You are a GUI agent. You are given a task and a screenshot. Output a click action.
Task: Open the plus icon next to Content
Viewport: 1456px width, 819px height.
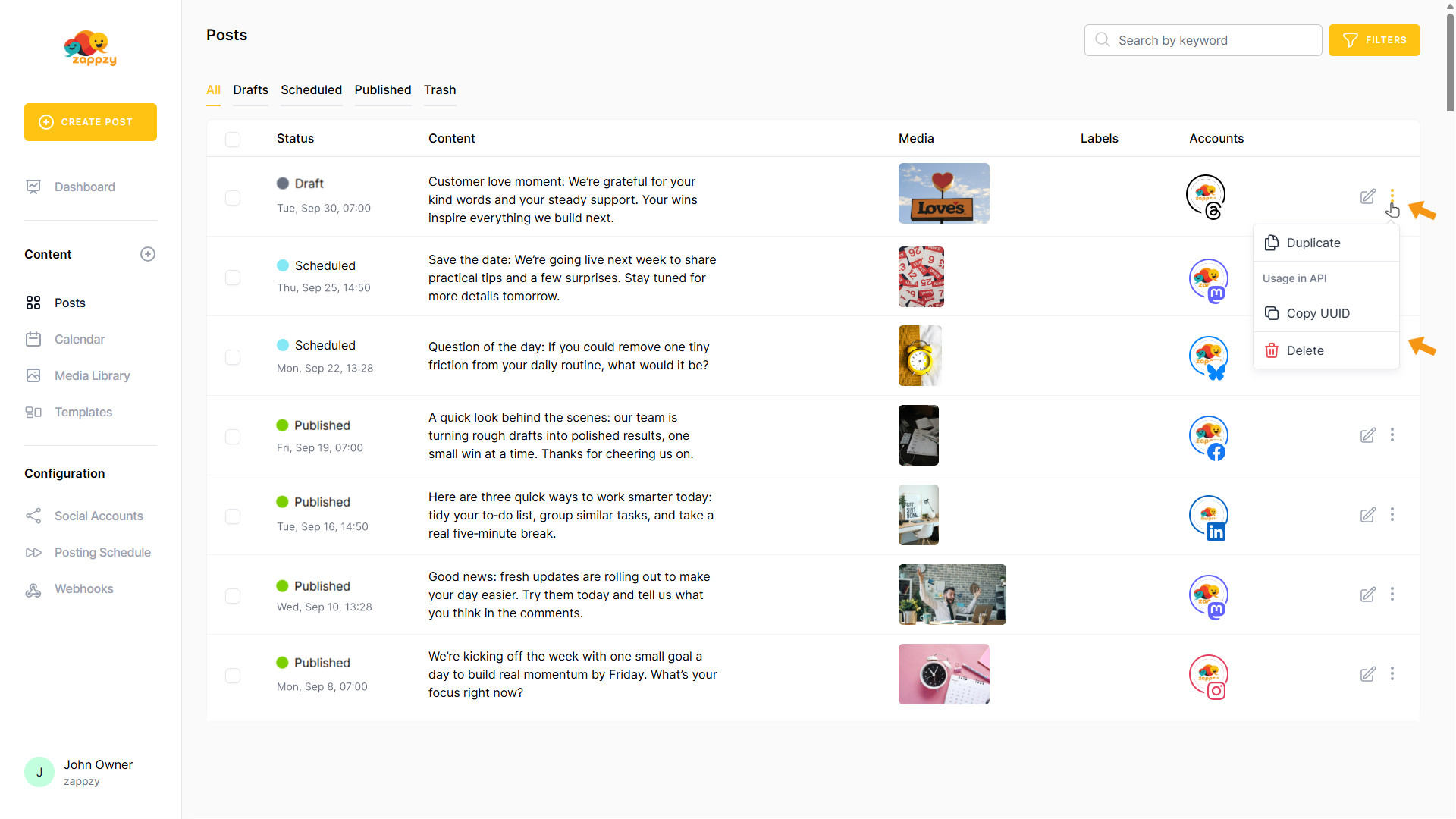tap(148, 254)
